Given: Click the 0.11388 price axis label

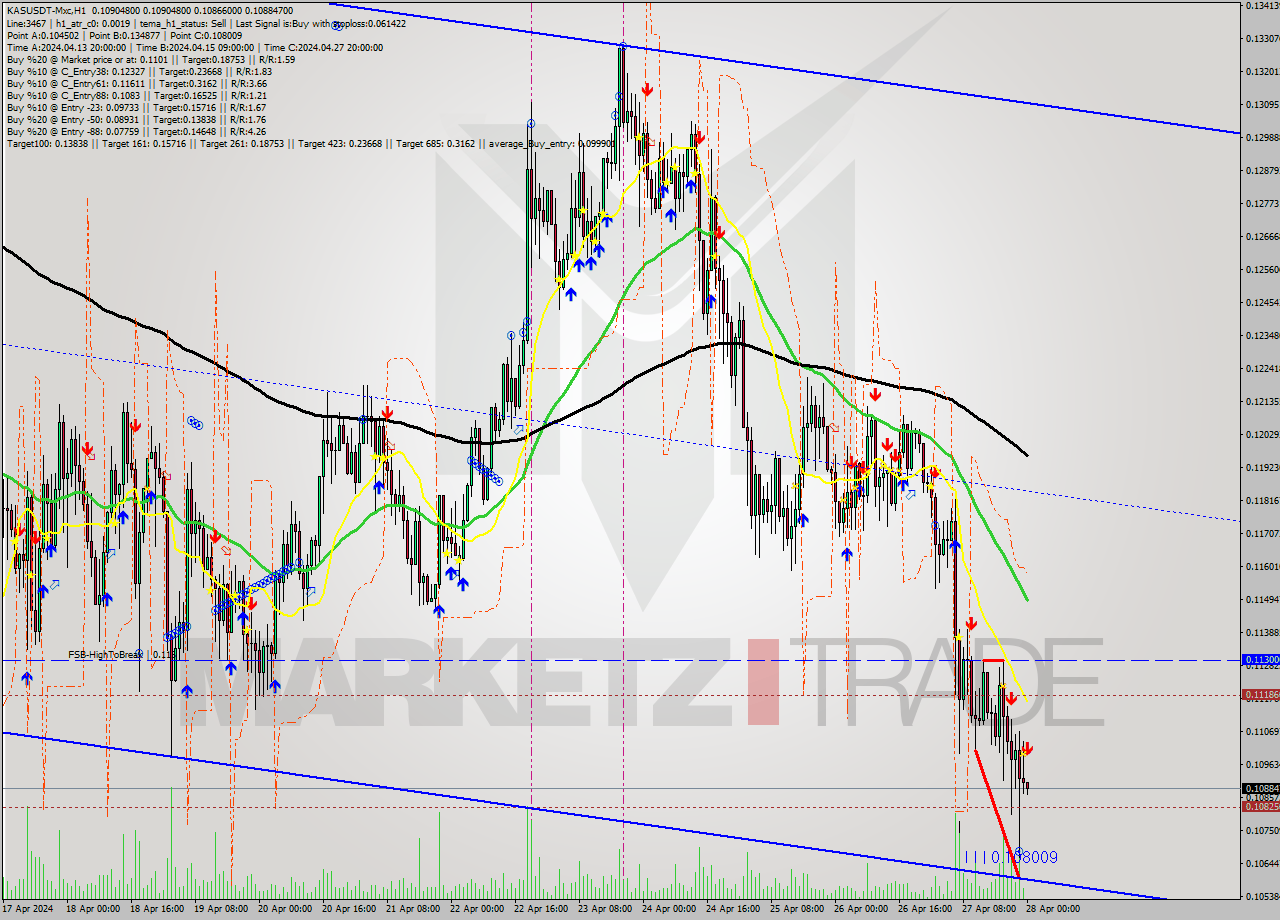Looking at the screenshot, I should click(1261, 632).
